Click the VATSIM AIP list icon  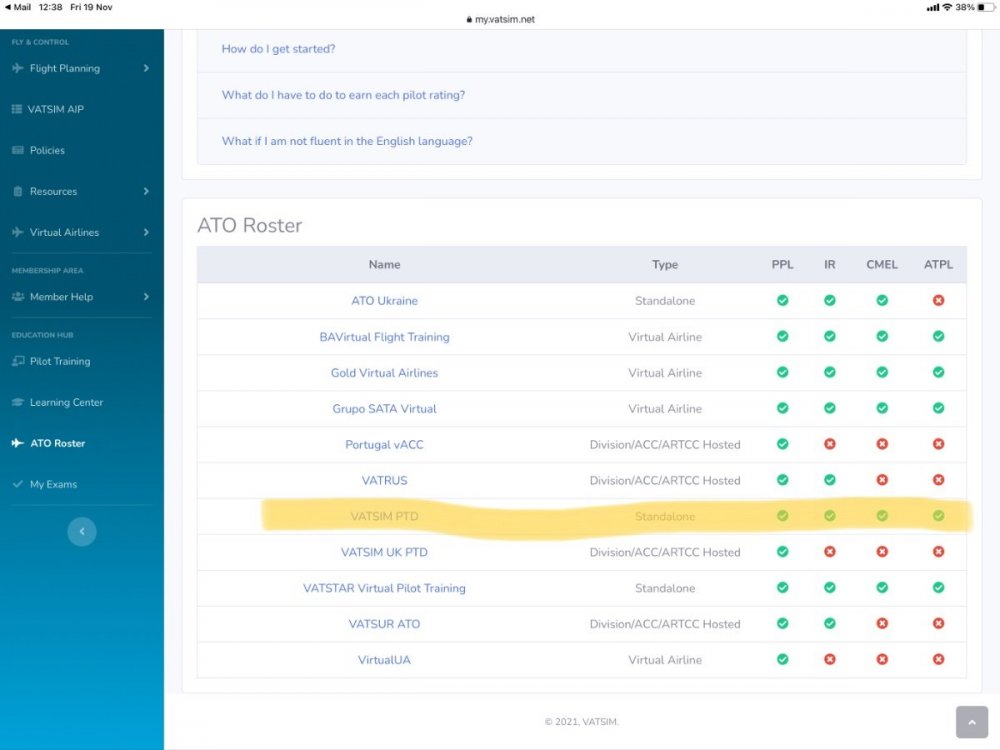(18, 110)
